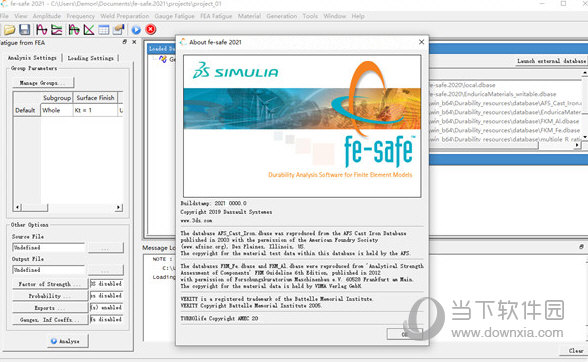588x362 pixels.
Task: Click the Loaded tree header in main window
Action: [162, 48]
